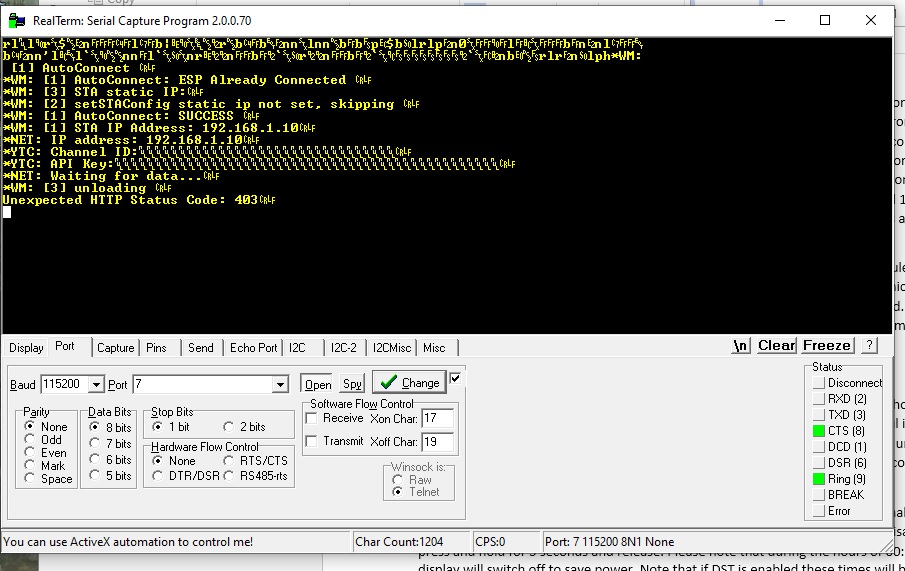Enable Receive software flow control
Image resolution: width=905 pixels, height=571 pixels.
(313, 418)
